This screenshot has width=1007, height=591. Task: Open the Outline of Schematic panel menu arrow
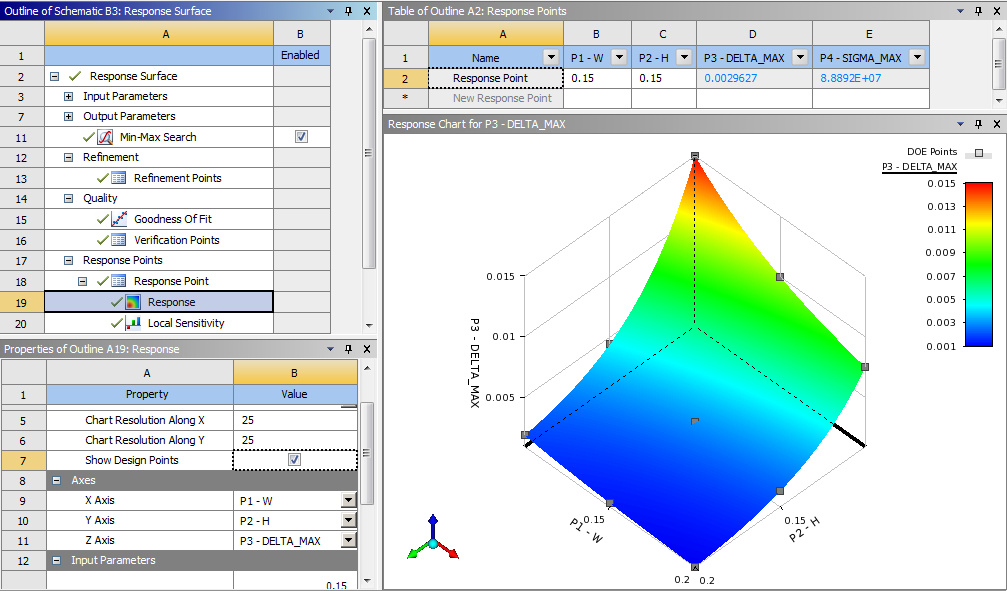331,11
